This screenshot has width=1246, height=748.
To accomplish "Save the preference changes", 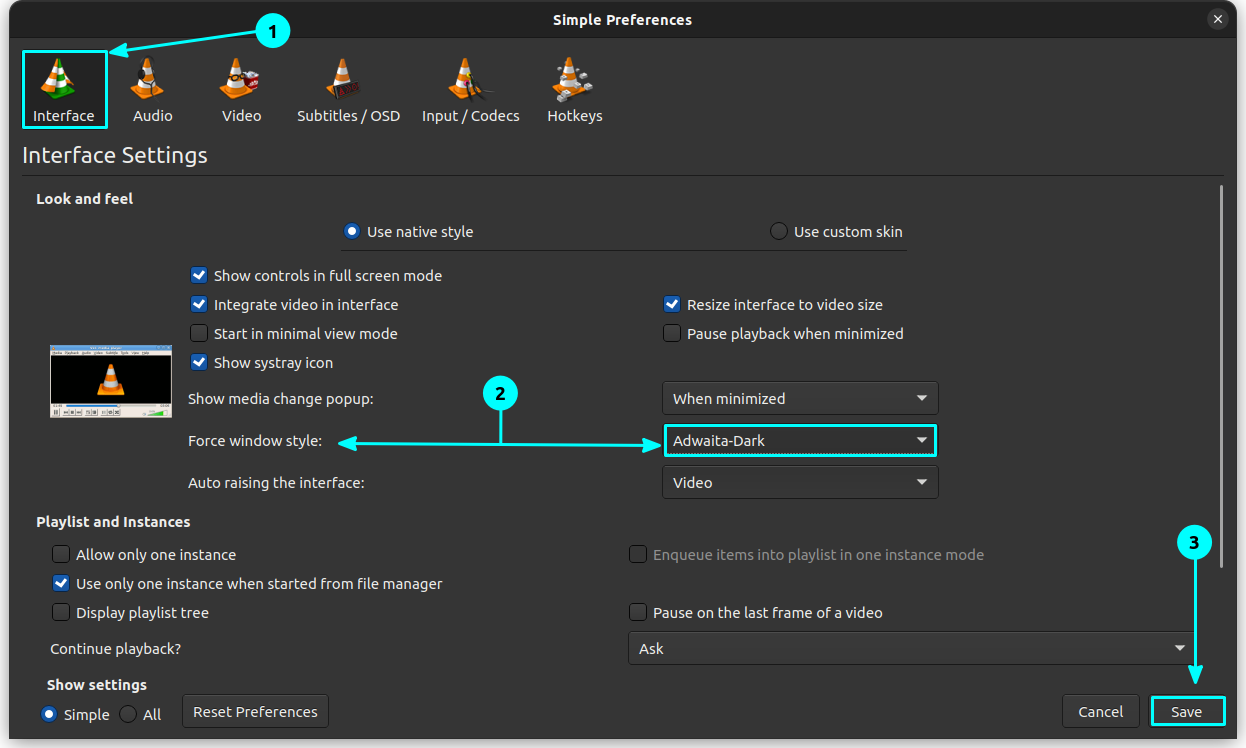I will tap(1188, 710).
